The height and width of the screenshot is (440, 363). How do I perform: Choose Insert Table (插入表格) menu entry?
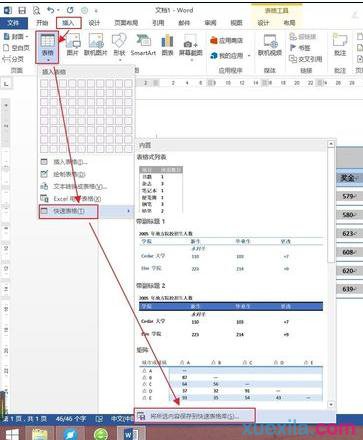coord(70,162)
